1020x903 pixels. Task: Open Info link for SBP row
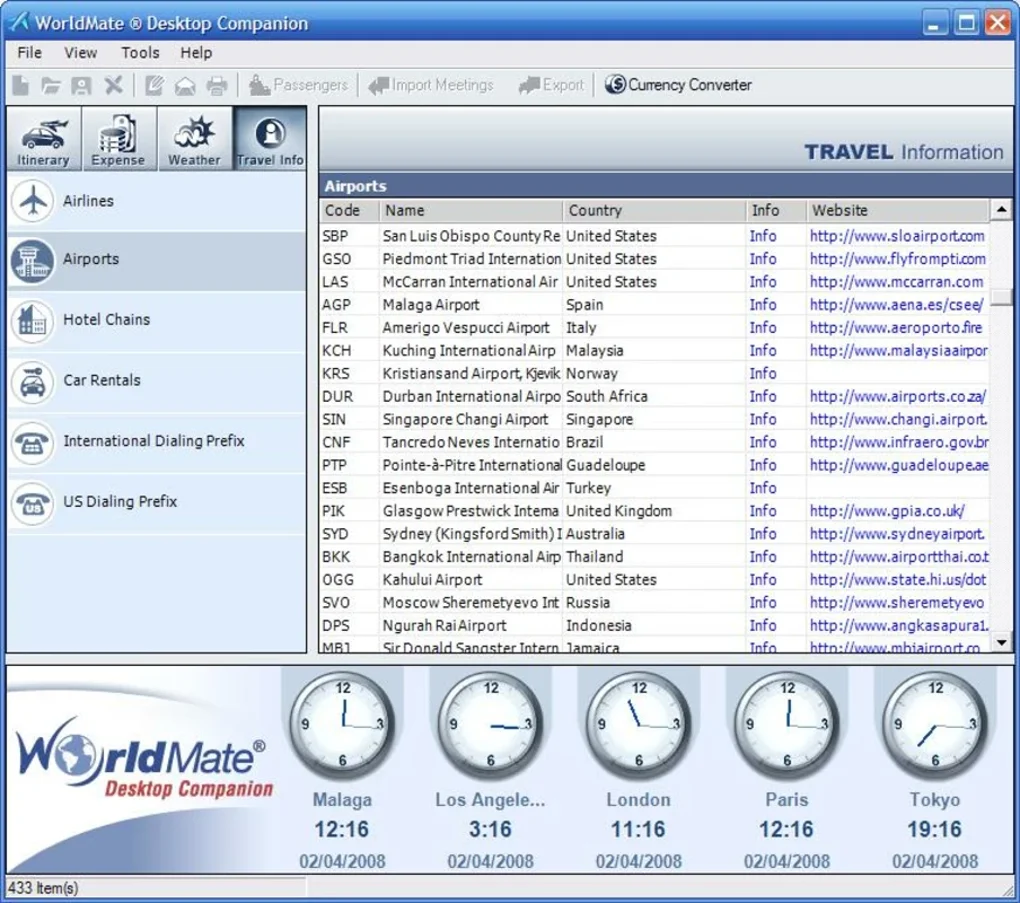762,236
